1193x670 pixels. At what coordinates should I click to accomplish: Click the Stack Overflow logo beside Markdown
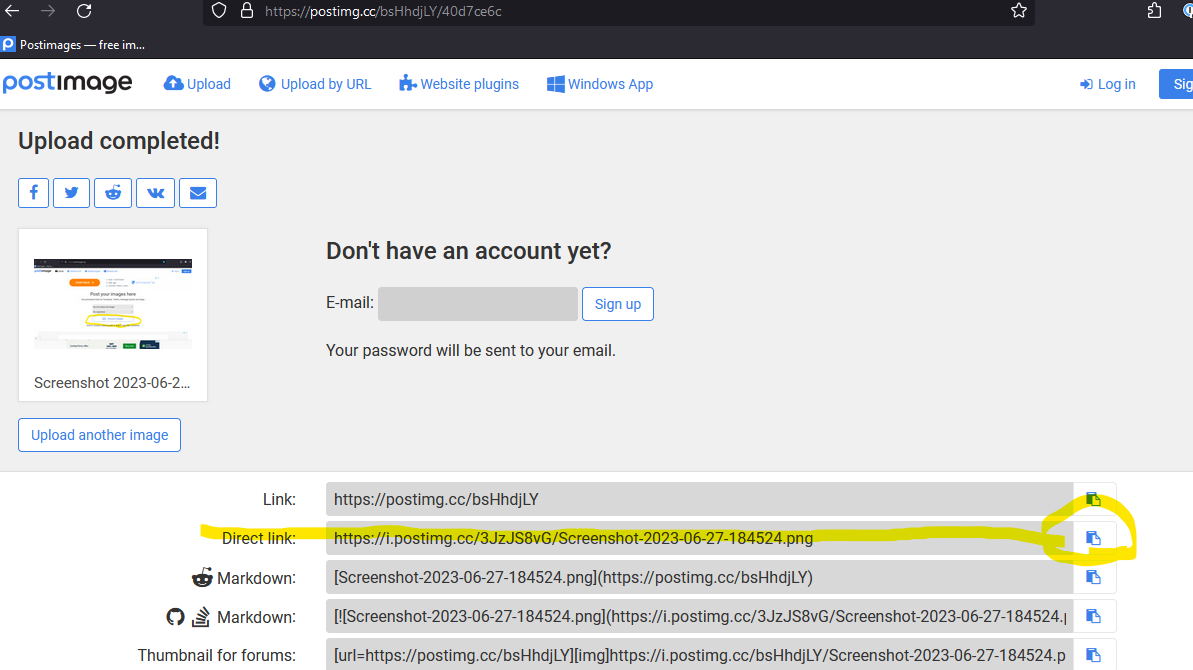(x=201, y=617)
